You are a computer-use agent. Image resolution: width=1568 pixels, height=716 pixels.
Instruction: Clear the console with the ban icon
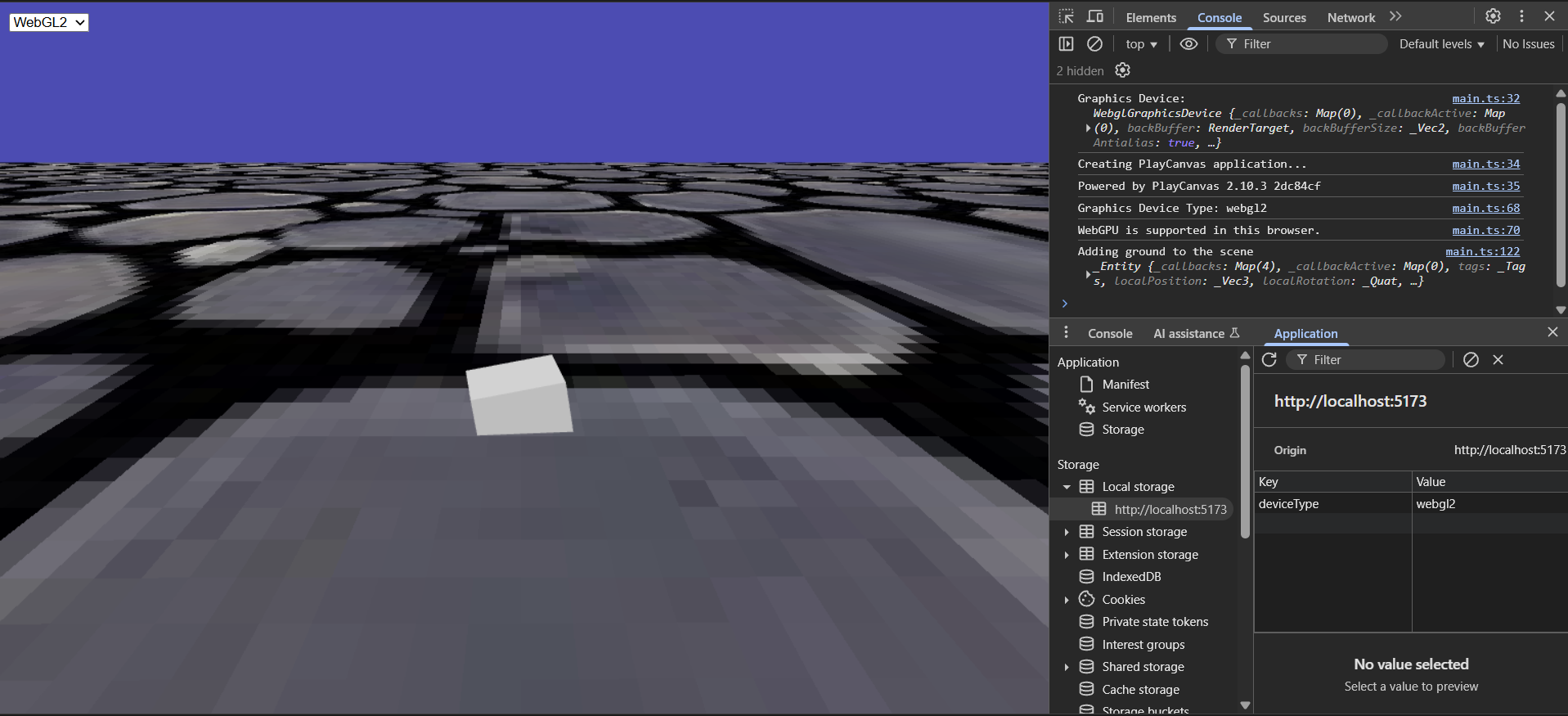click(1094, 44)
